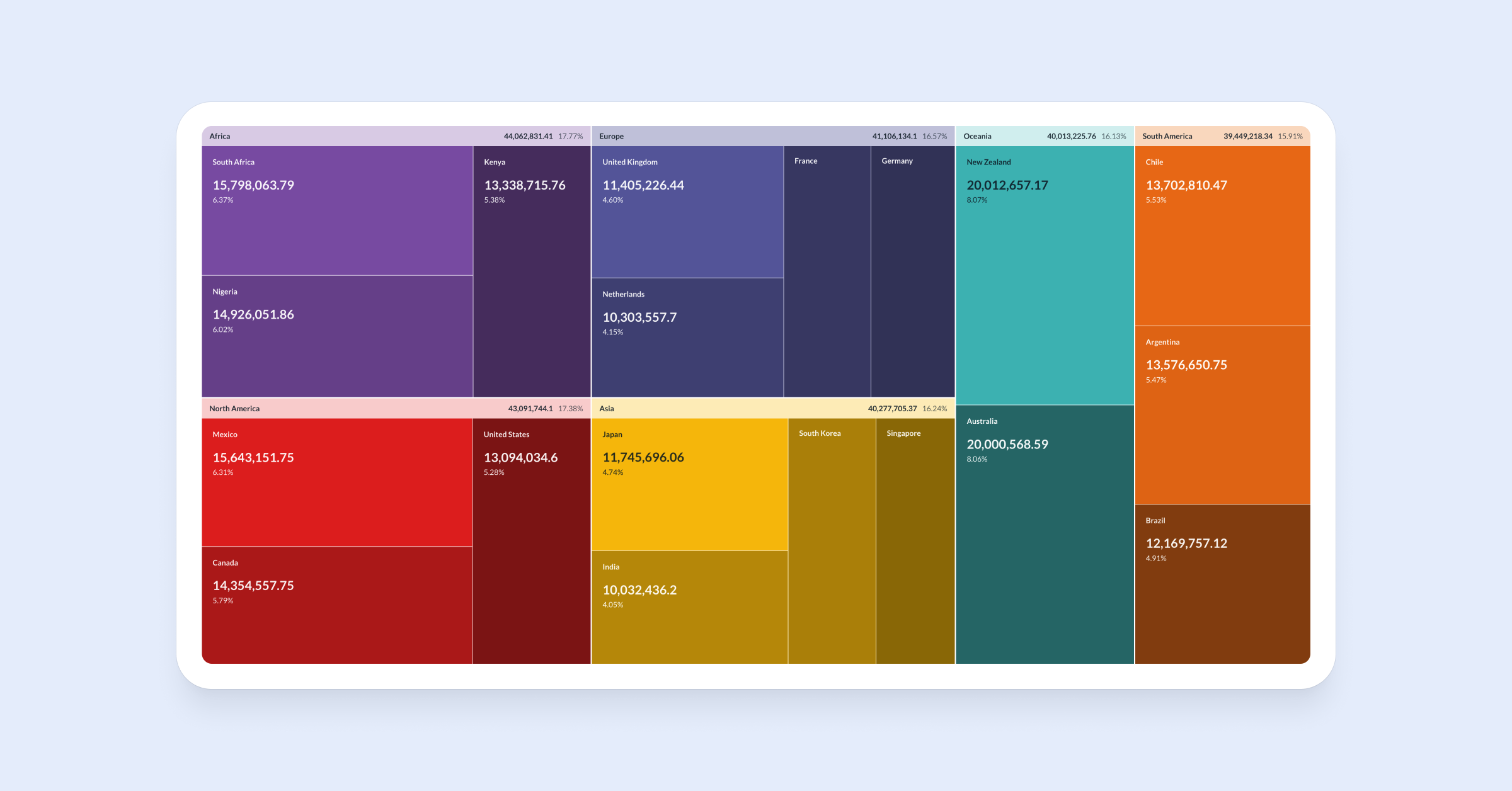The height and width of the screenshot is (791, 1512).
Task: Click Canada value 14,354,557.75
Action: (253, 586)
